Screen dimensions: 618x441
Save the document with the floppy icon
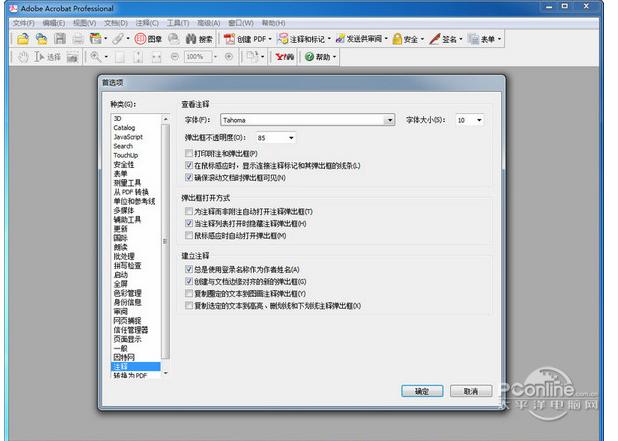pyautogui.click(x=60, y=39)
